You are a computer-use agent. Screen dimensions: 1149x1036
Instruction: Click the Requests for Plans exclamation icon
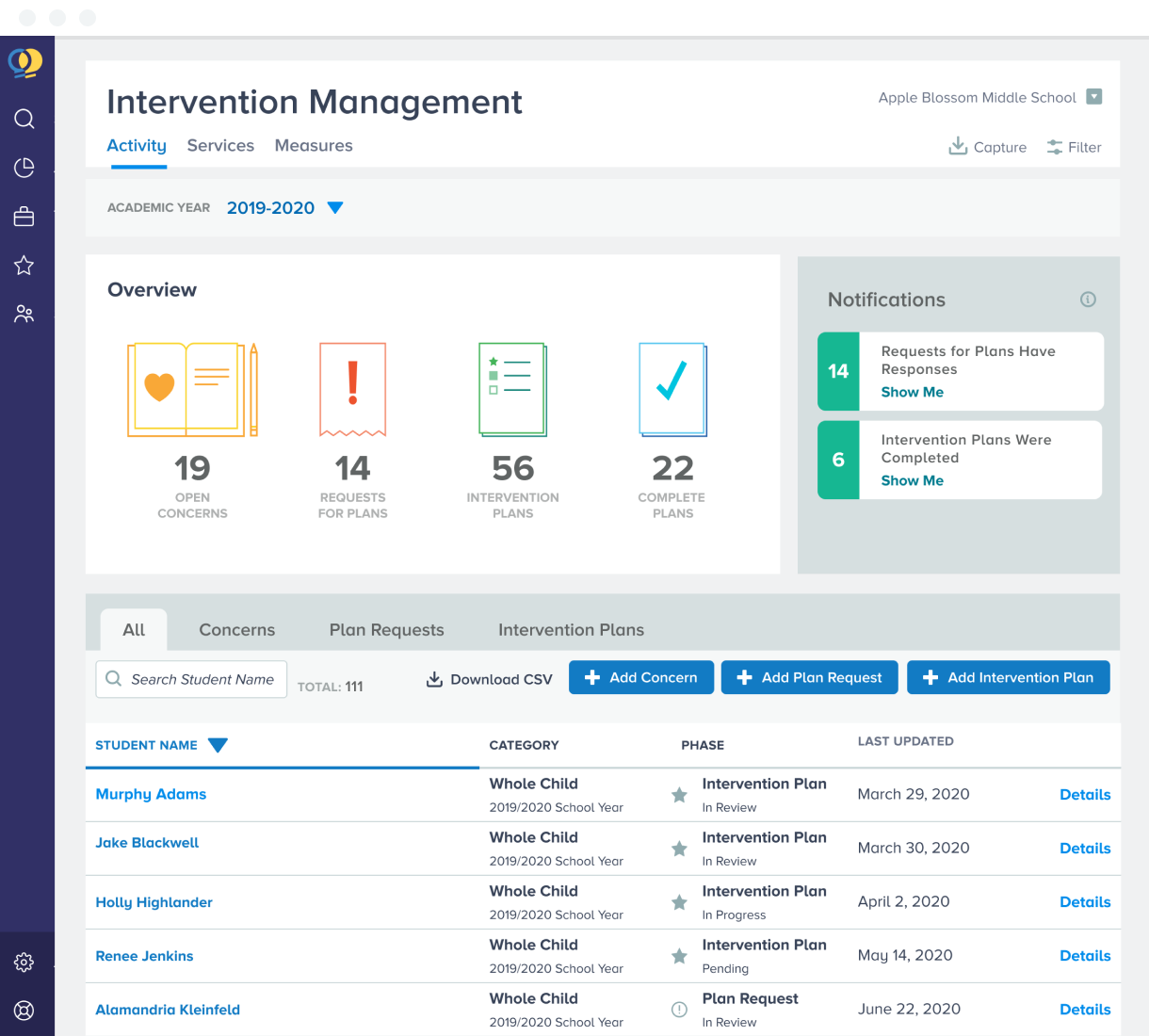pos(353,390)
